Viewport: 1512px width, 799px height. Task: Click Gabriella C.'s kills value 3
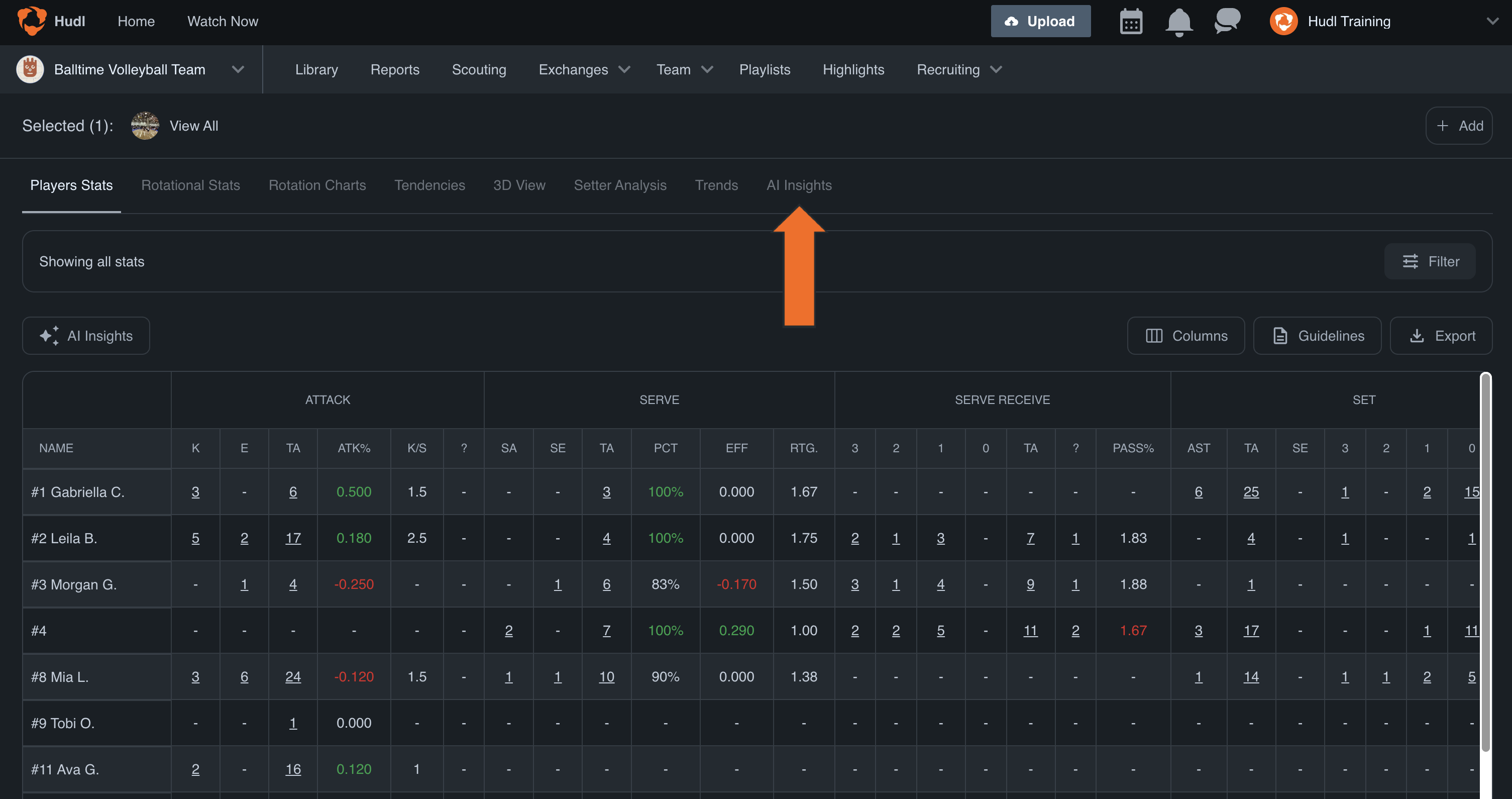[195, 492]
